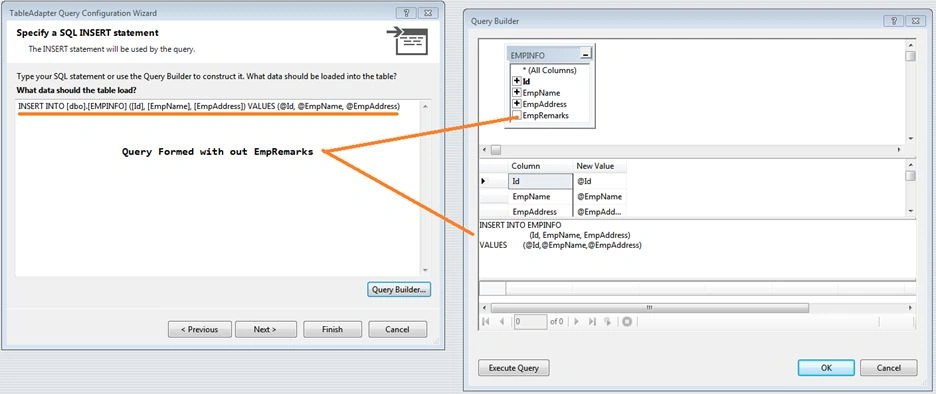
Task: Run the query with Execute Query
Action: 513,368
